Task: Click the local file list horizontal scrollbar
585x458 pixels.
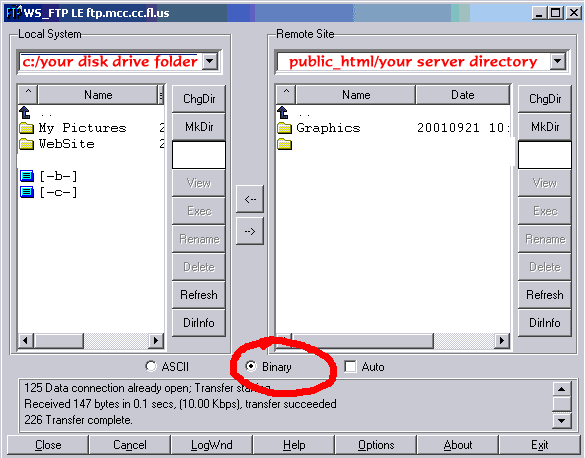Action: tap(91, 341)
